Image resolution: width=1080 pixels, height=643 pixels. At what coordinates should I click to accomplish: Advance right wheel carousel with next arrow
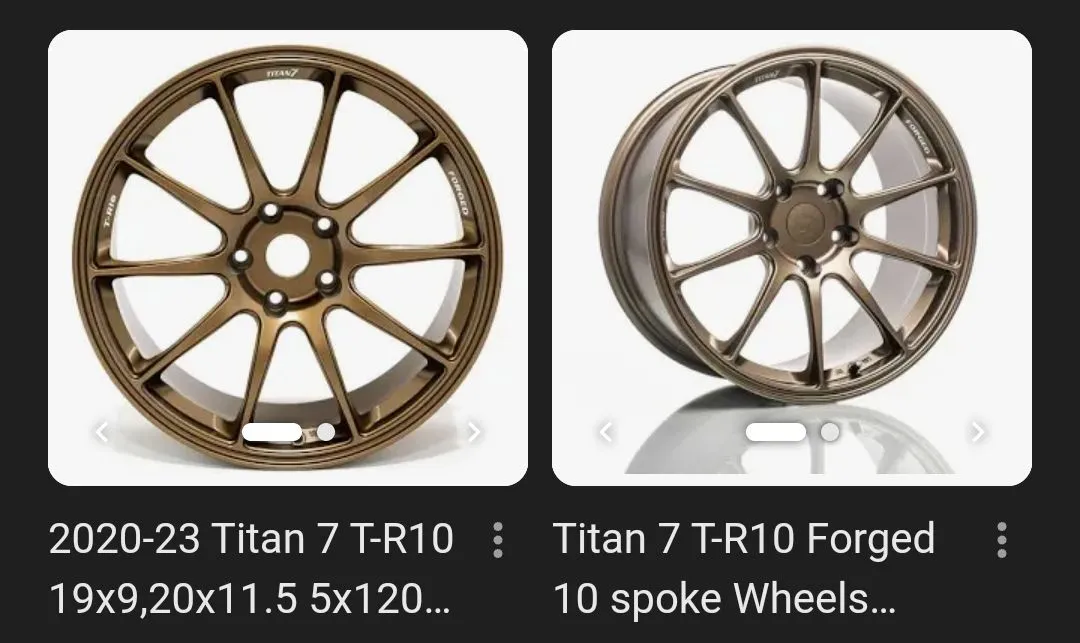[x=978, y=432]
